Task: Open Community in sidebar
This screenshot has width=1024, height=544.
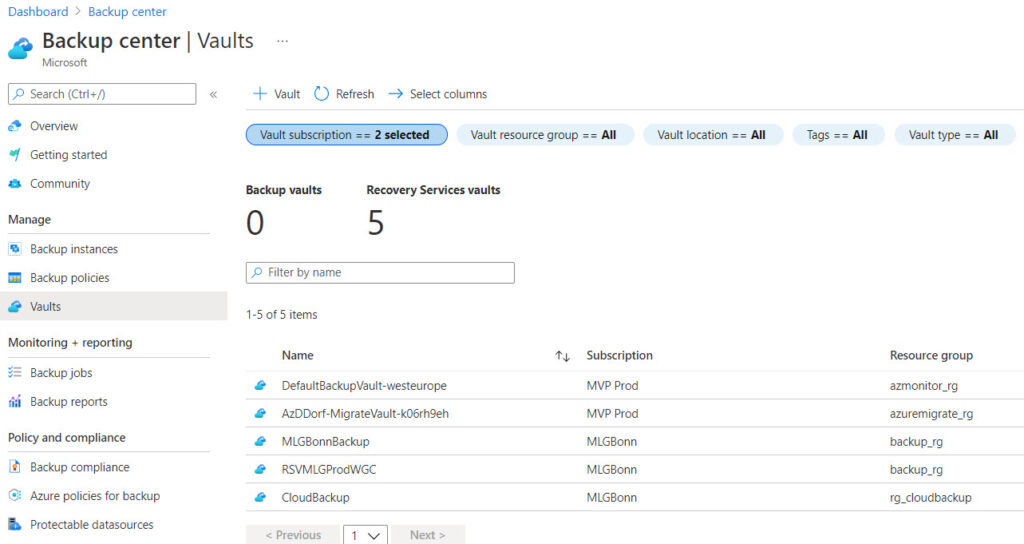Action: 59,184
